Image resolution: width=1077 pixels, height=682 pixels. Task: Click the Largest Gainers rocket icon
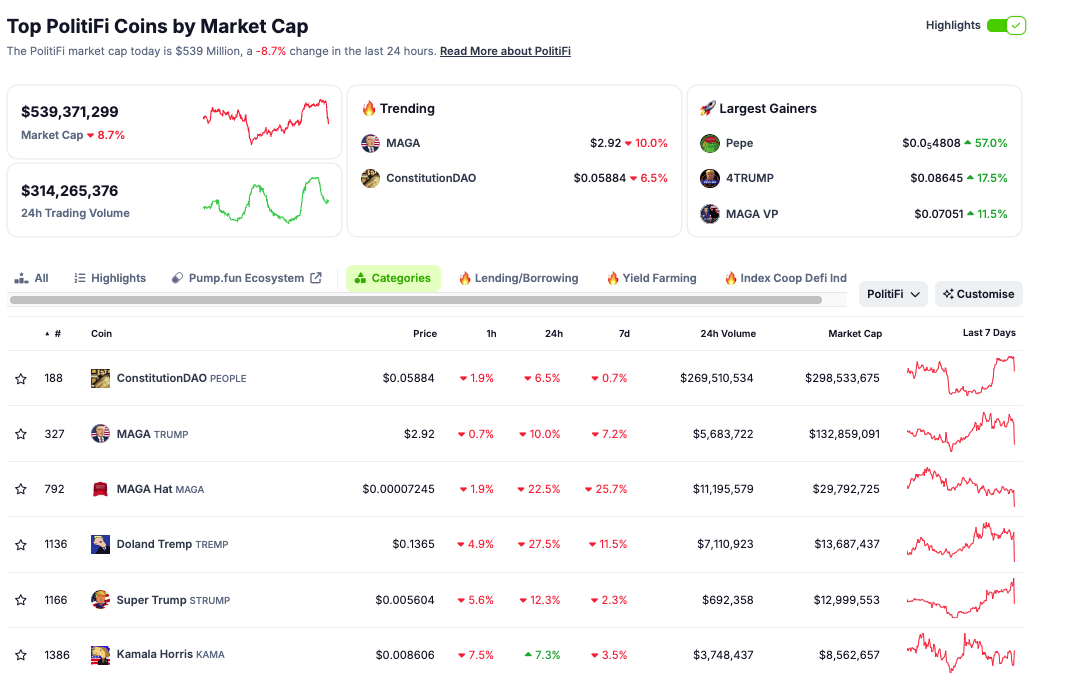click(708, 108)
